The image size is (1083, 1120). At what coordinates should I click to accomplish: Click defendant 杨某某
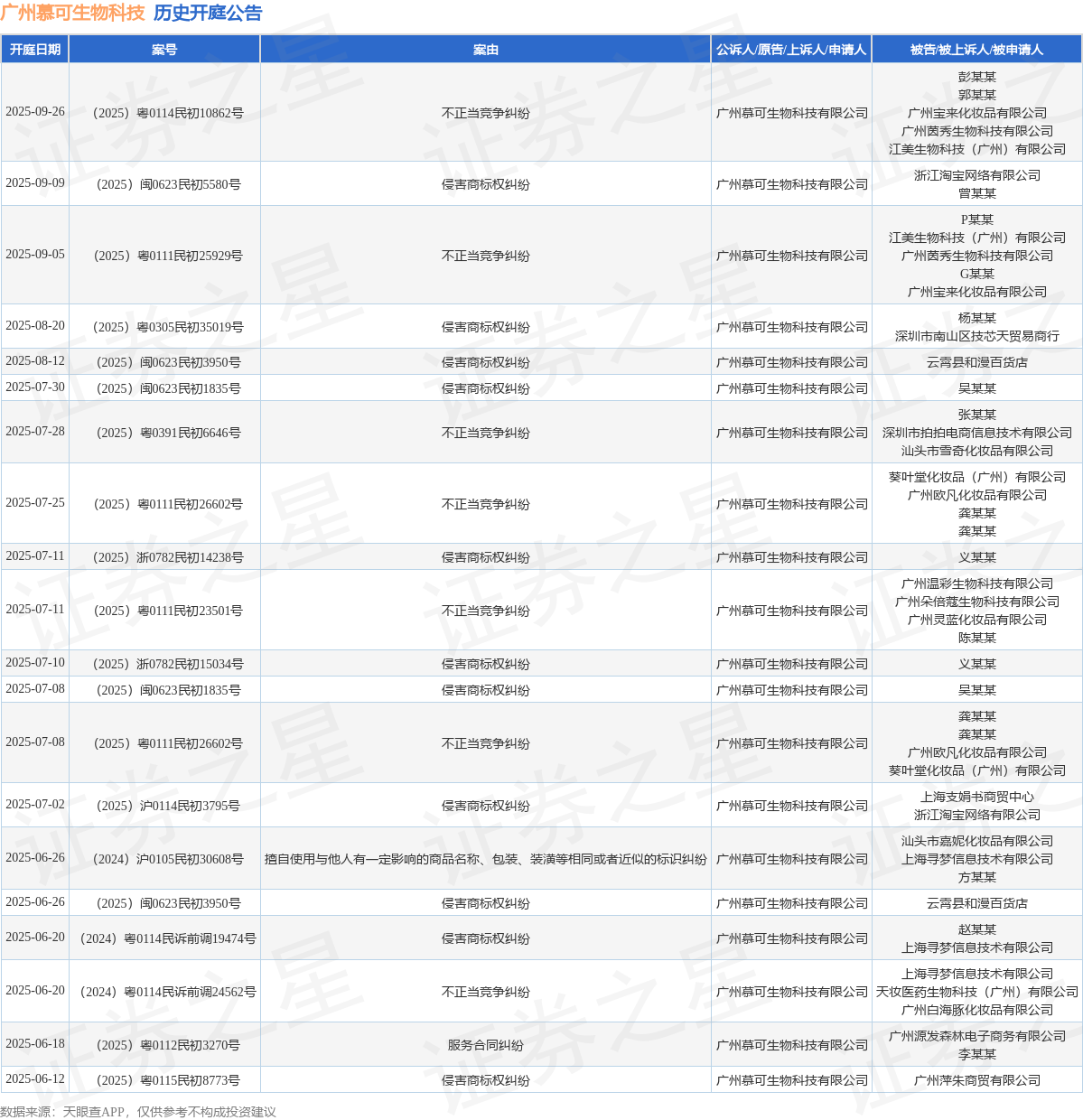coord(977,318)
